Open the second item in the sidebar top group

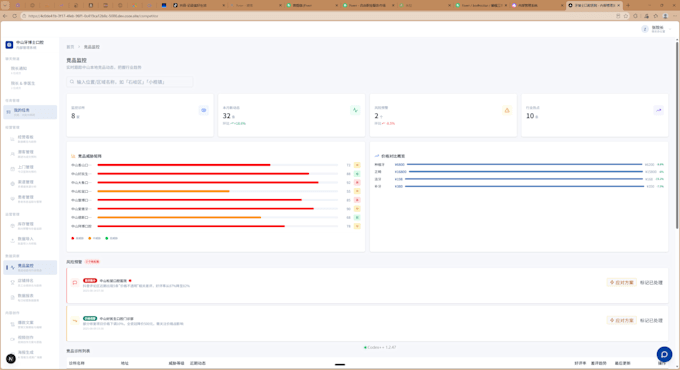[30, 85]
